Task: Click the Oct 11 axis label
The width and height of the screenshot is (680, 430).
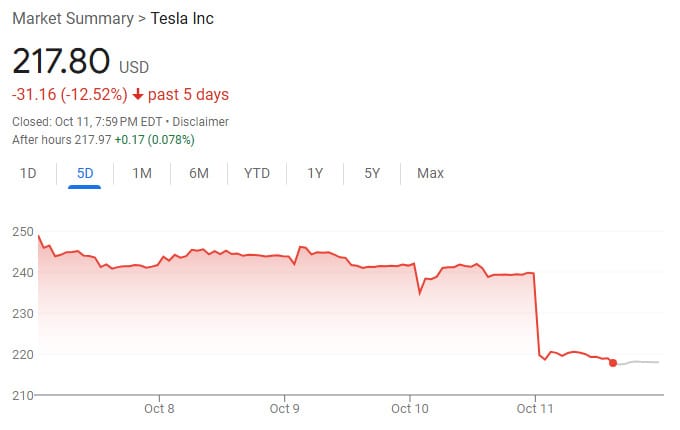Action: 535,408
